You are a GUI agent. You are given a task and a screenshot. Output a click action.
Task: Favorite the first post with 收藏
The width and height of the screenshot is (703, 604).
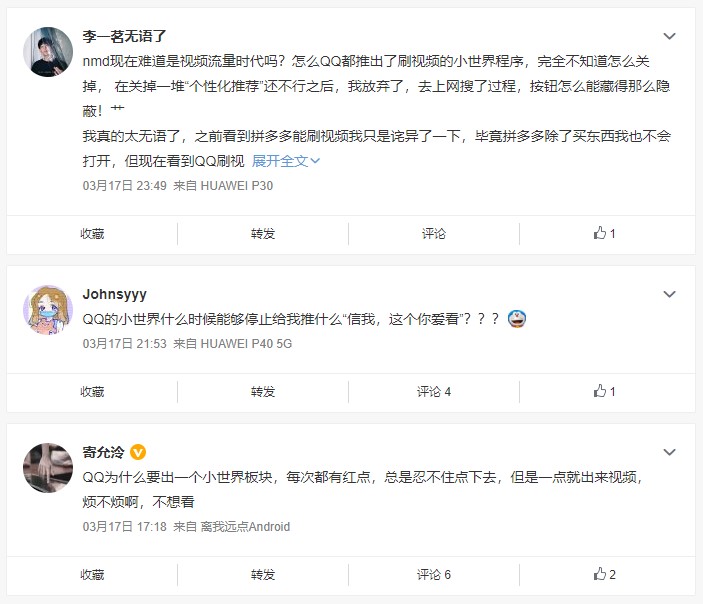click(92, 234)
